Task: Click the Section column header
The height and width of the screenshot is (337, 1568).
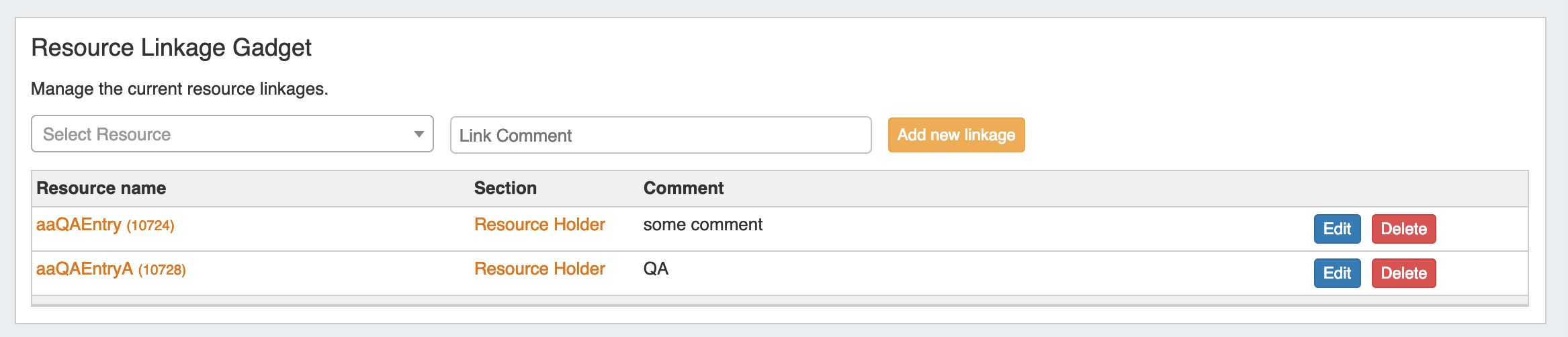Action: click(505, 189)
